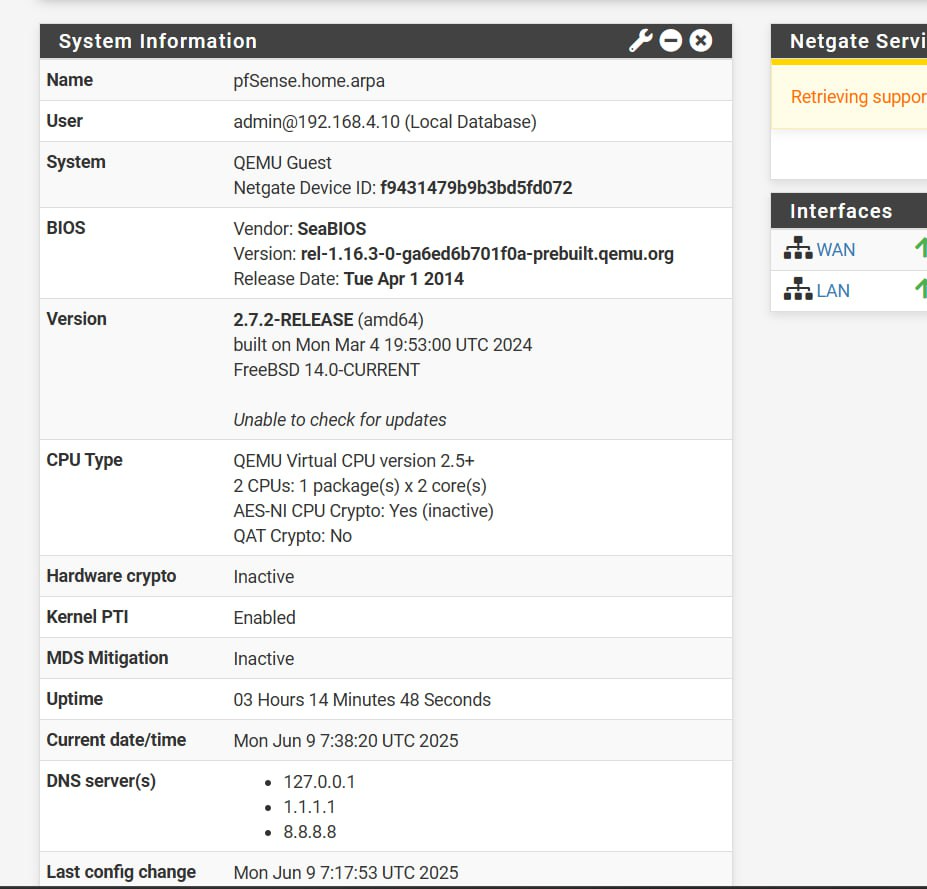Click the pfSense.home.arpa hostname text
Viewport: 927px width, 889px height.
click(x=309, y=80)
